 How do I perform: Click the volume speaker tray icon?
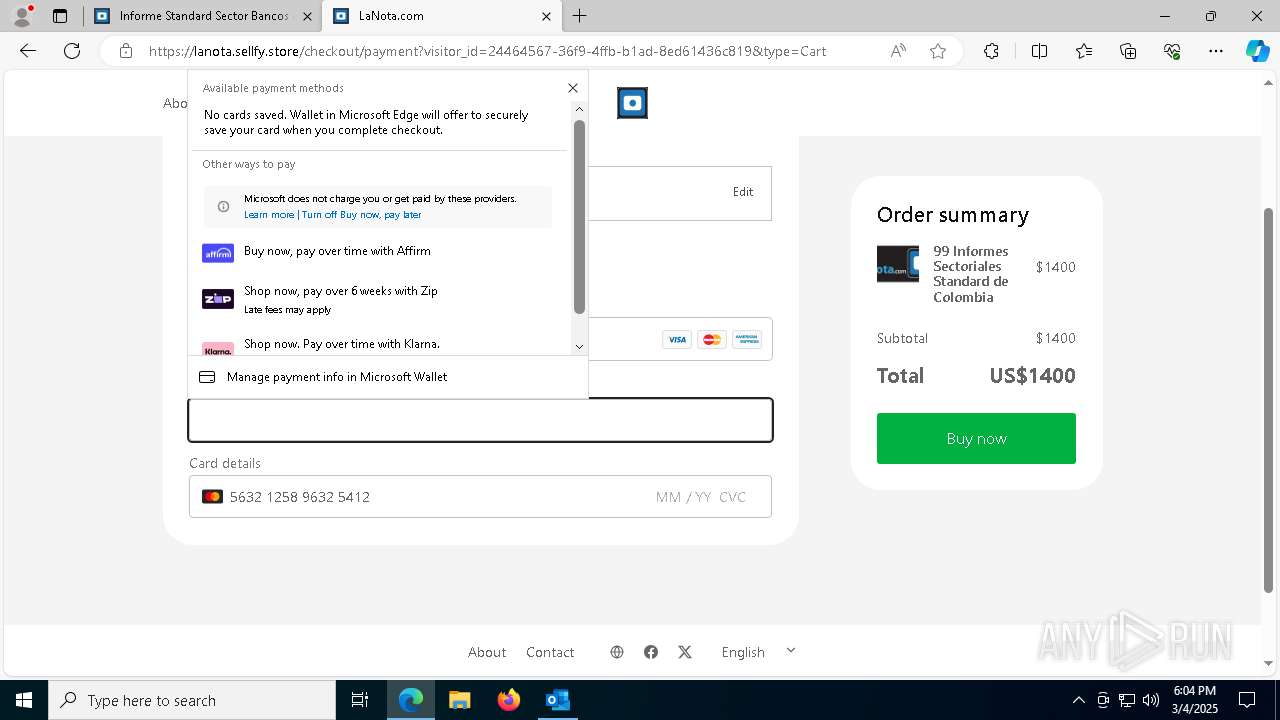[x=1151, y=700]
